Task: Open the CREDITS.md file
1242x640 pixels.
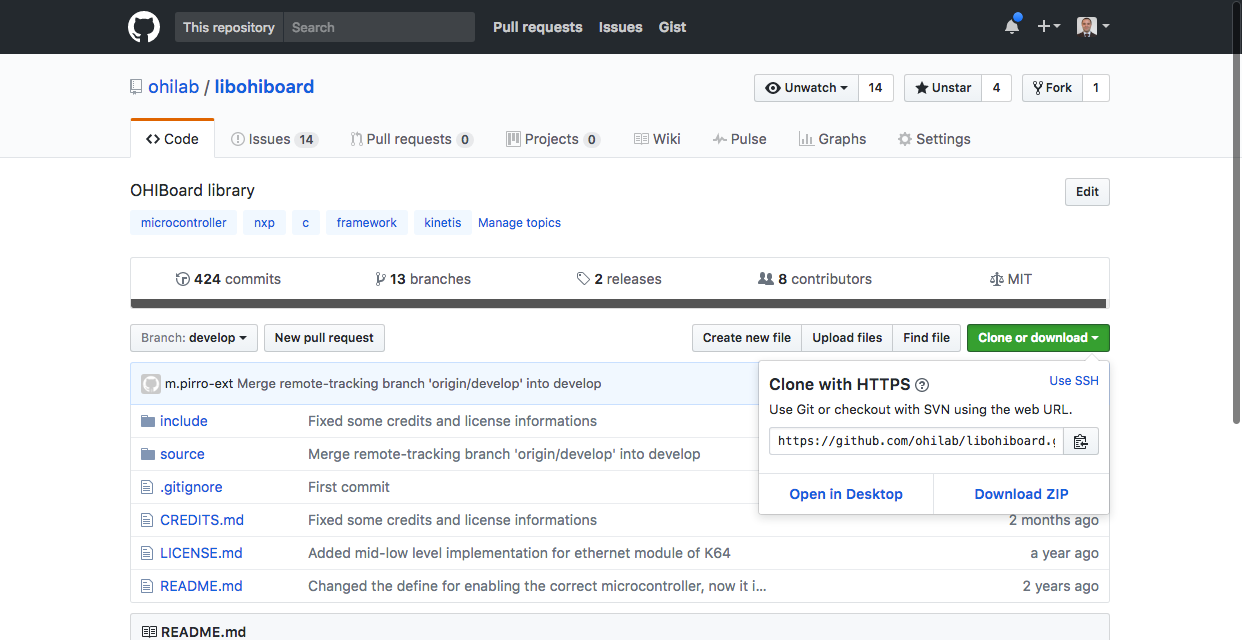Action: tap(202, 520)
